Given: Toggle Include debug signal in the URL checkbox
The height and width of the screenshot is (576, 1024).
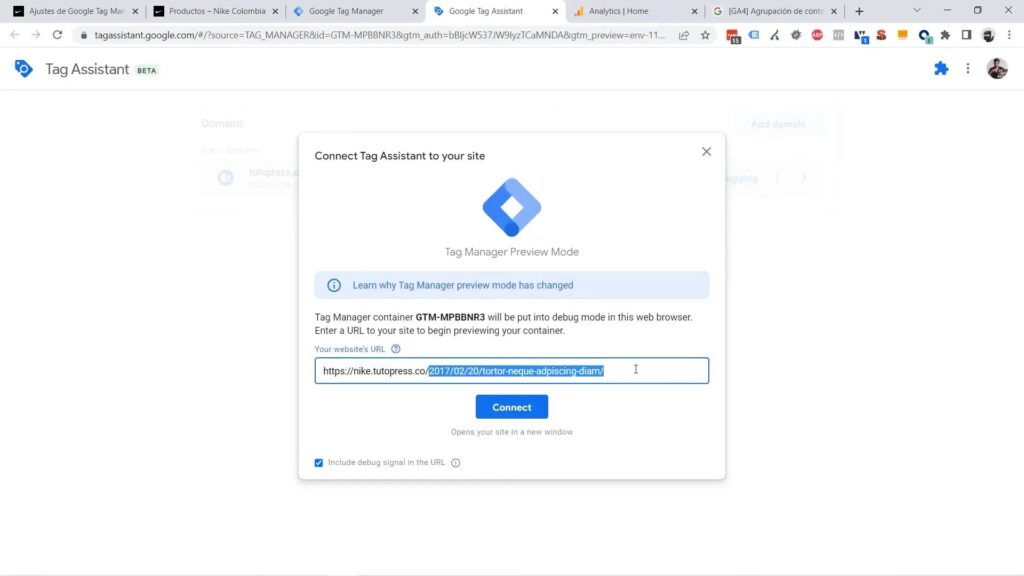Looking at the screenshot, I should pos(319,462).
